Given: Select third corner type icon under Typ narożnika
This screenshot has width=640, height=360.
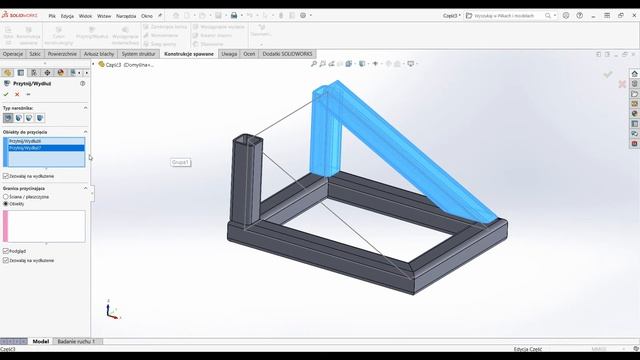Looking at the screenshot, I should point(29,118).
